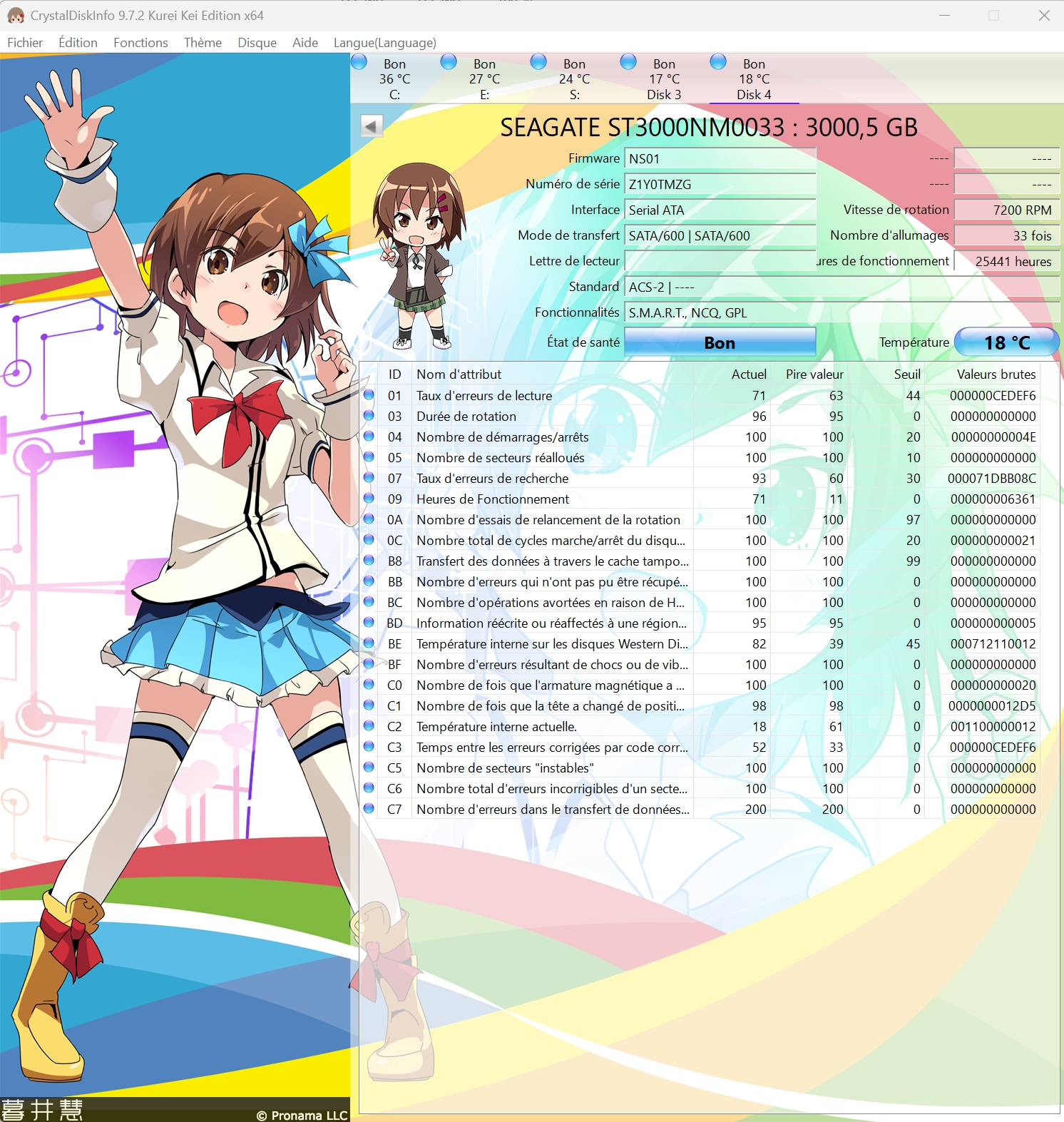Viewport: 1064px width, 1122px height.
Task: Click status orb for attribute BD row
Action: click(x=369, y=622)
